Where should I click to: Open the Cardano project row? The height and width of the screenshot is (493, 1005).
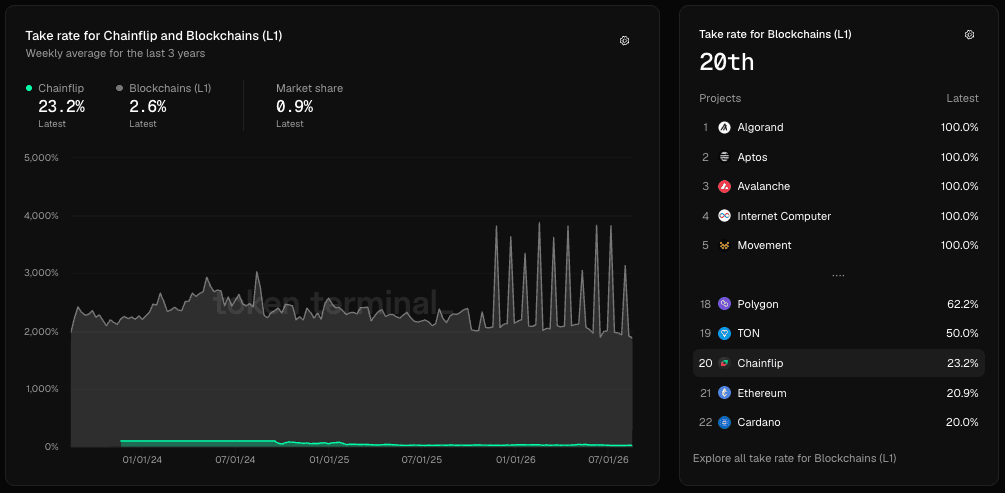pos(839,422)
